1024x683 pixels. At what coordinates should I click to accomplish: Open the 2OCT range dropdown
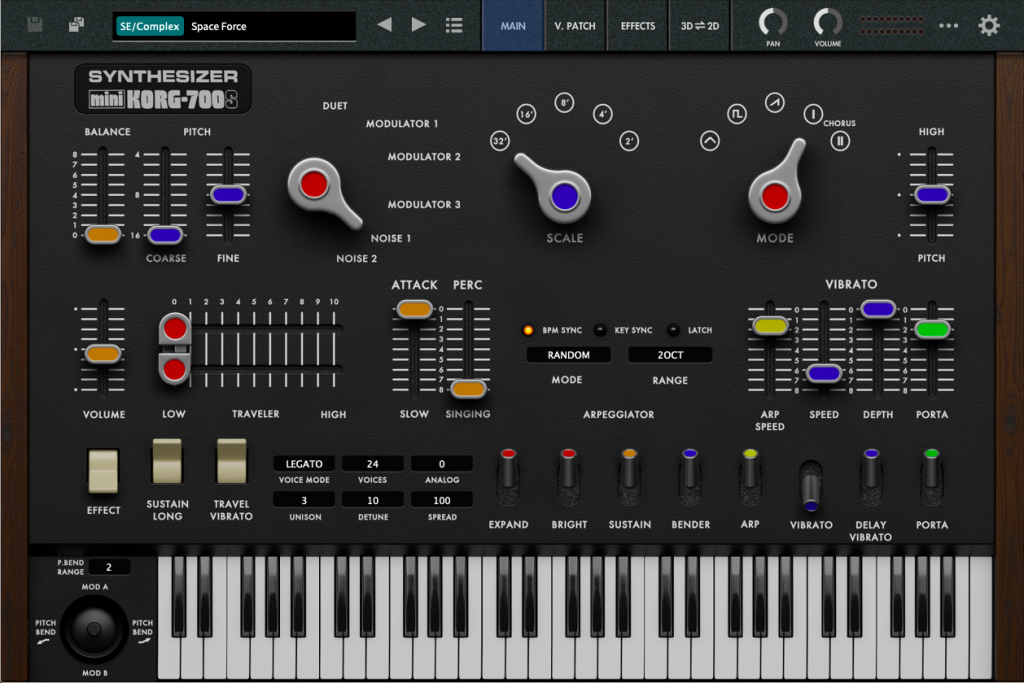point(670,355)
